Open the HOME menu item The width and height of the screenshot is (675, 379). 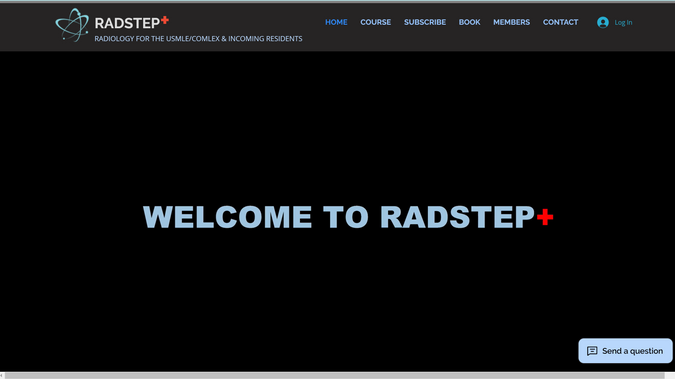[x=336, y=22]
